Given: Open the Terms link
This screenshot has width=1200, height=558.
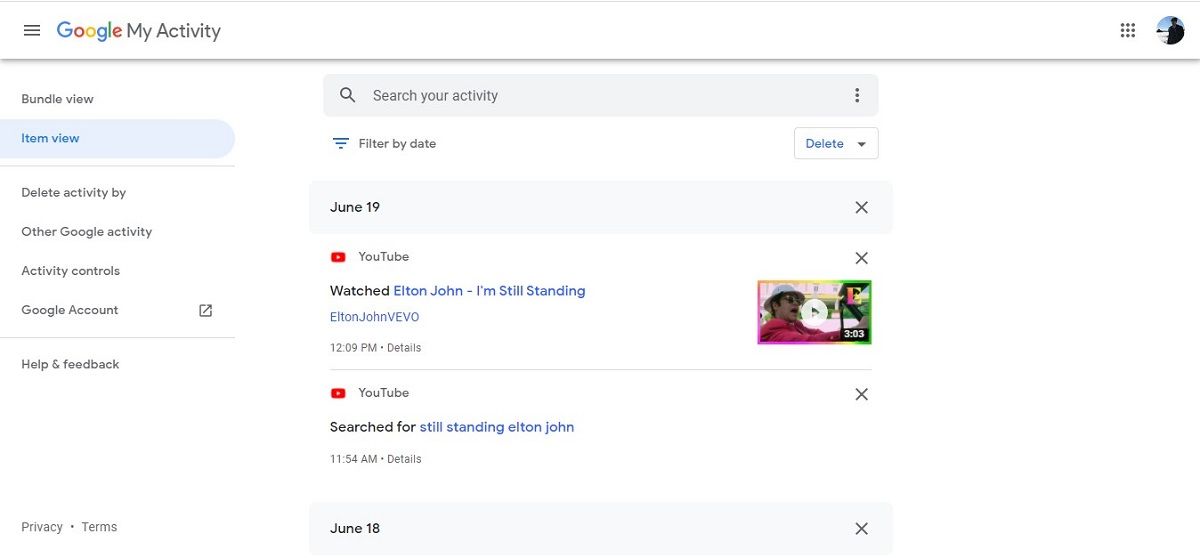Looking at the screenshot, I should coord(99,527).
